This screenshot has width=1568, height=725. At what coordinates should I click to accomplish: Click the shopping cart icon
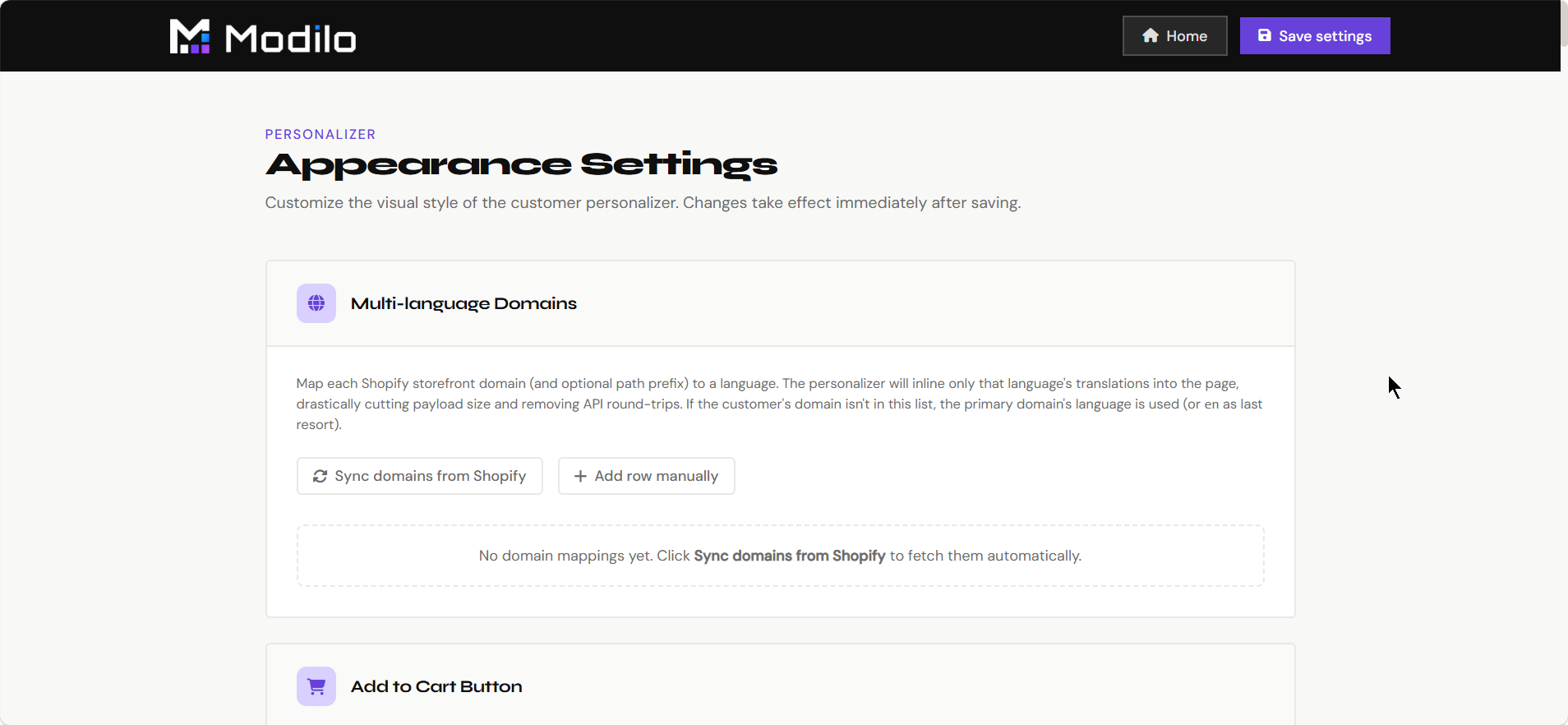316,686
